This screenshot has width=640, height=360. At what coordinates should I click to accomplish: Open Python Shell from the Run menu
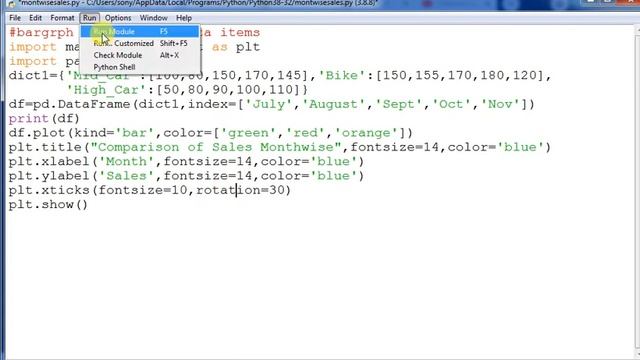point(140,67)
